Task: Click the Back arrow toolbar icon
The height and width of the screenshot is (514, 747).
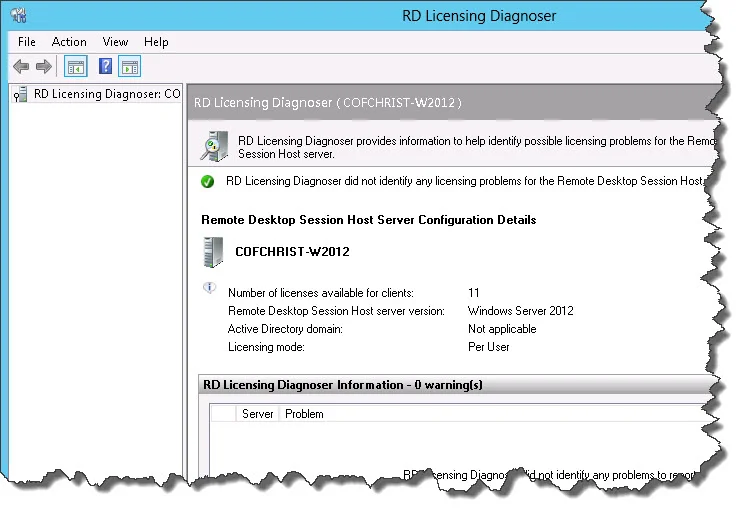Action: point(21,66)
